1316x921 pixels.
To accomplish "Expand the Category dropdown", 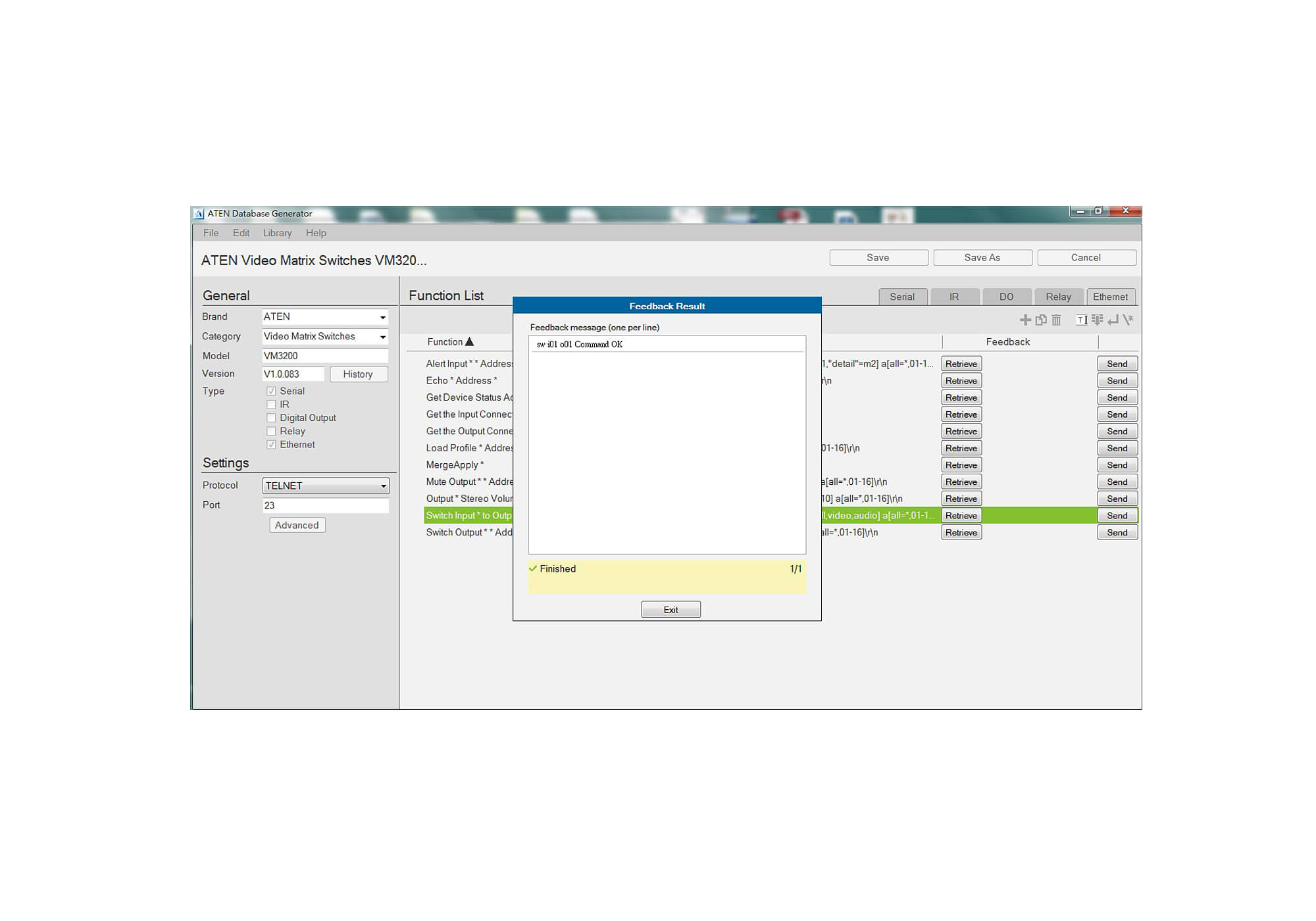I will coord(382,337).
